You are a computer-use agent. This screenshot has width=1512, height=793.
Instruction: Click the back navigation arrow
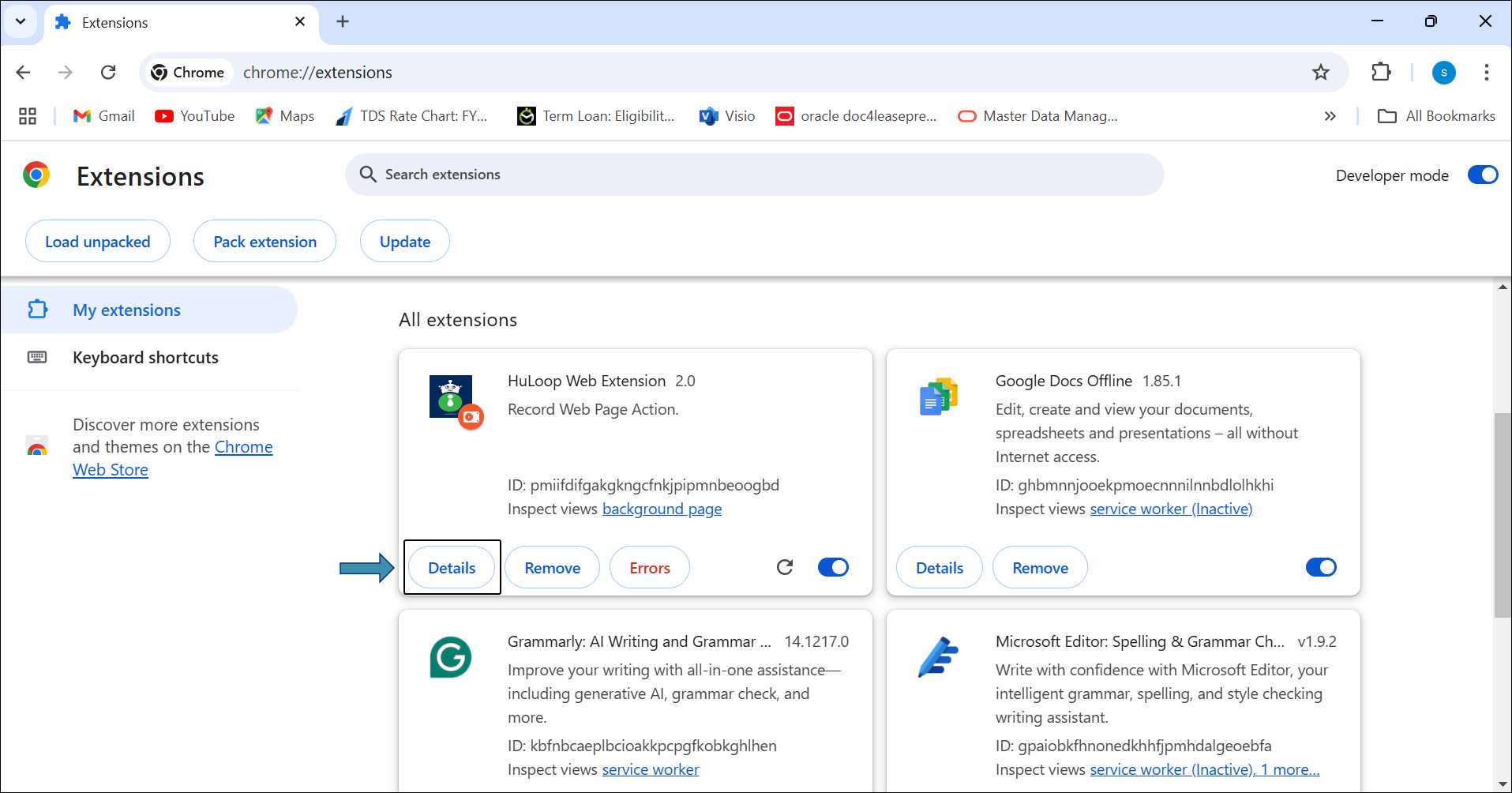pyautogui.click(x=24, y=73)
